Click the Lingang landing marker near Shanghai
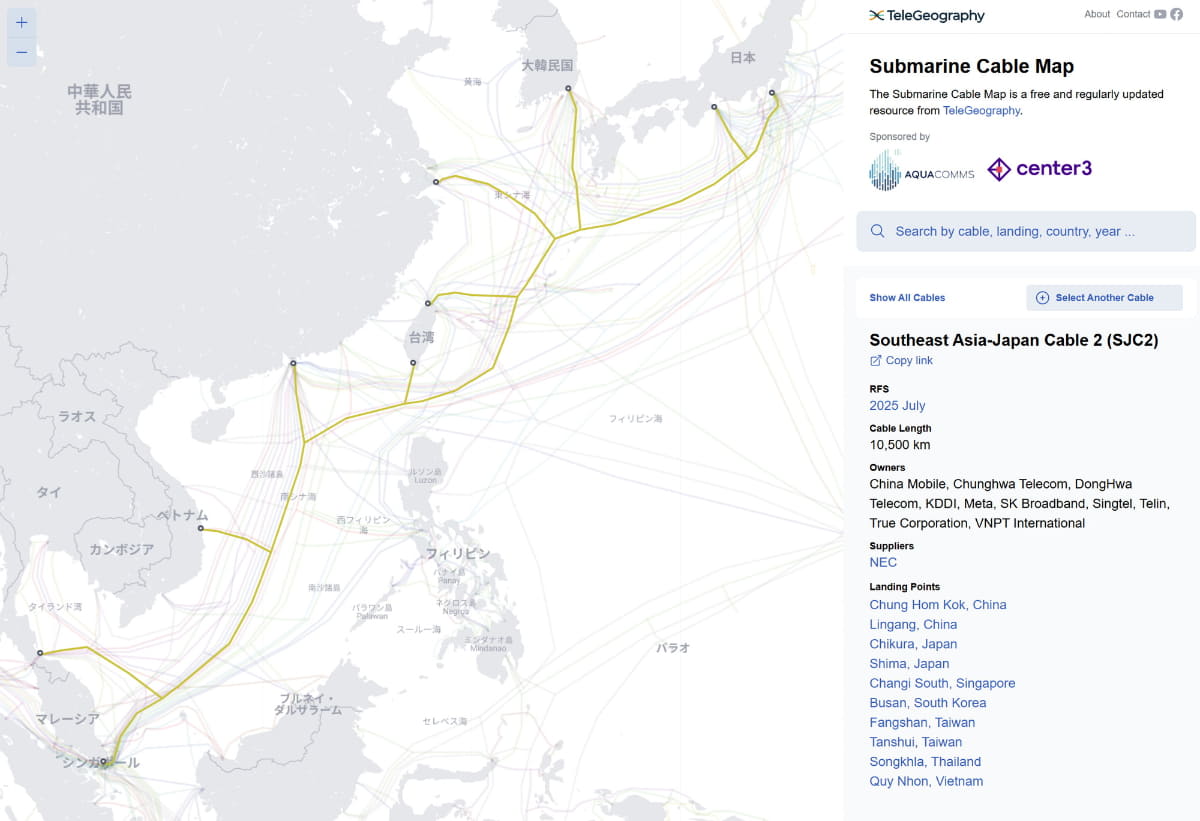The image size is (1200, 821). (436, 182)
